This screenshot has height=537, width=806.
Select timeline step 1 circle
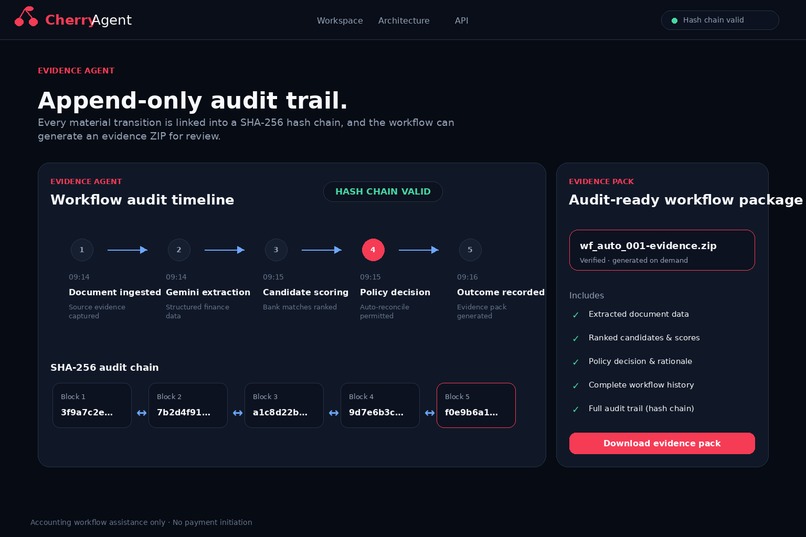[82, 250]
